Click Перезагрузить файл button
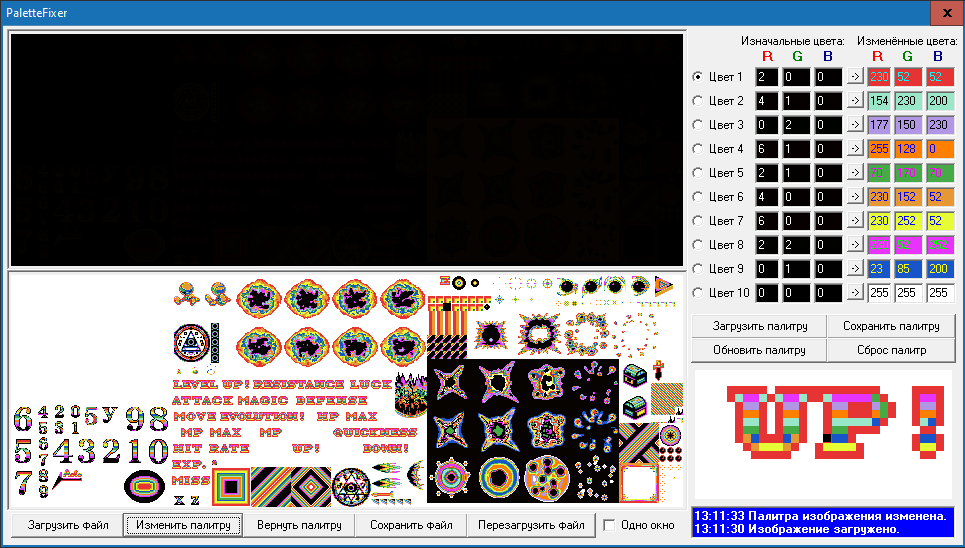965x548 pixels. pos(531,525)
